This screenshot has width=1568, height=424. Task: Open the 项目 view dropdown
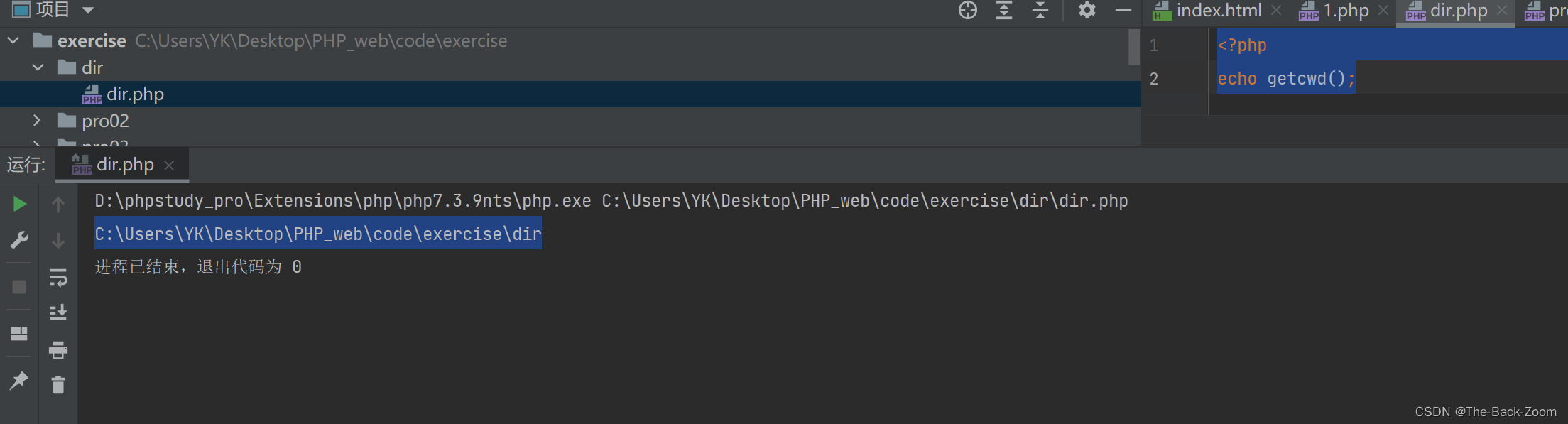[88, 10]
